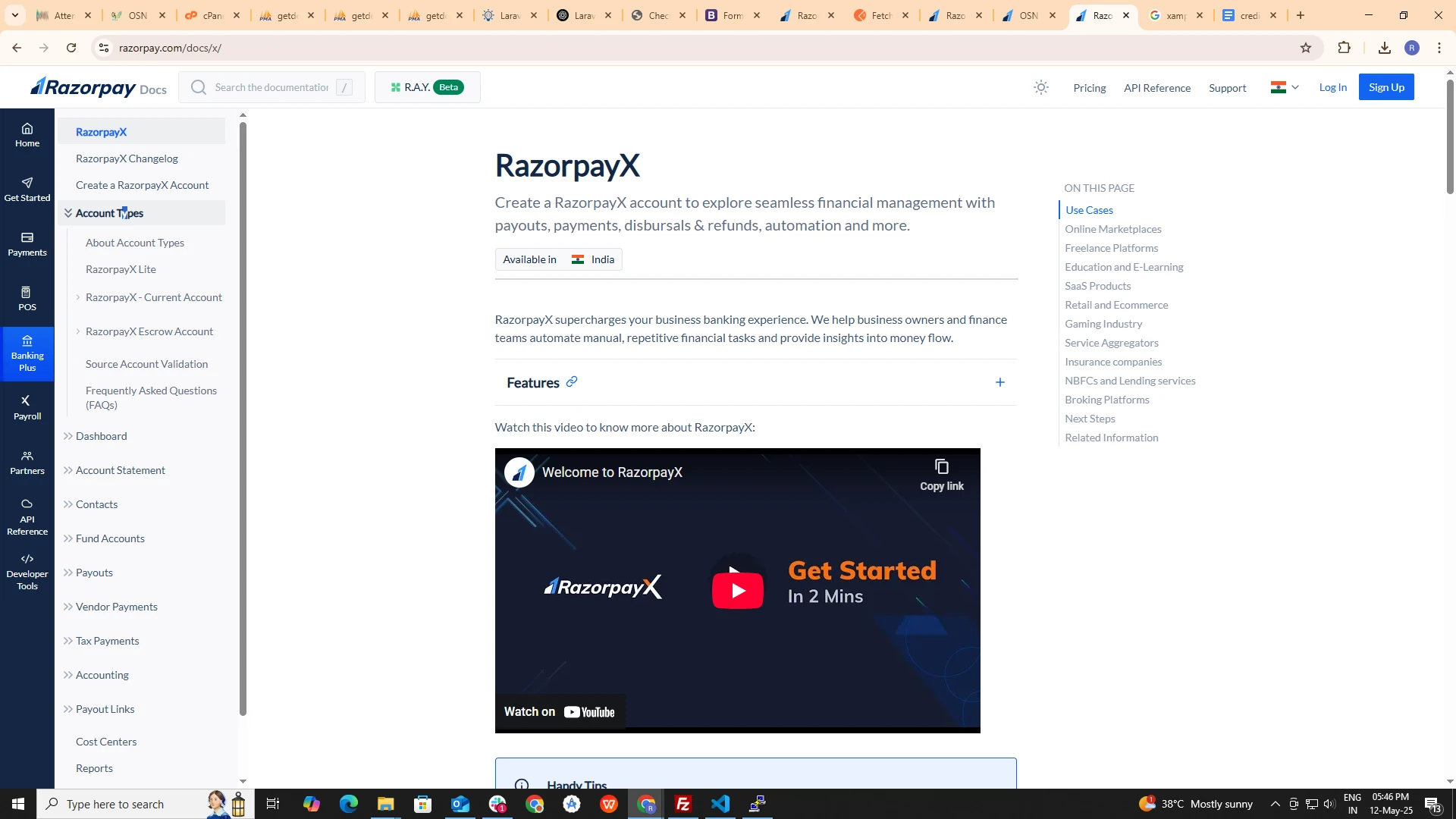The height and width of the screenshot is (819, 1456).
Task: Collapse the Account Types tree section
Action: pos(68,213)
